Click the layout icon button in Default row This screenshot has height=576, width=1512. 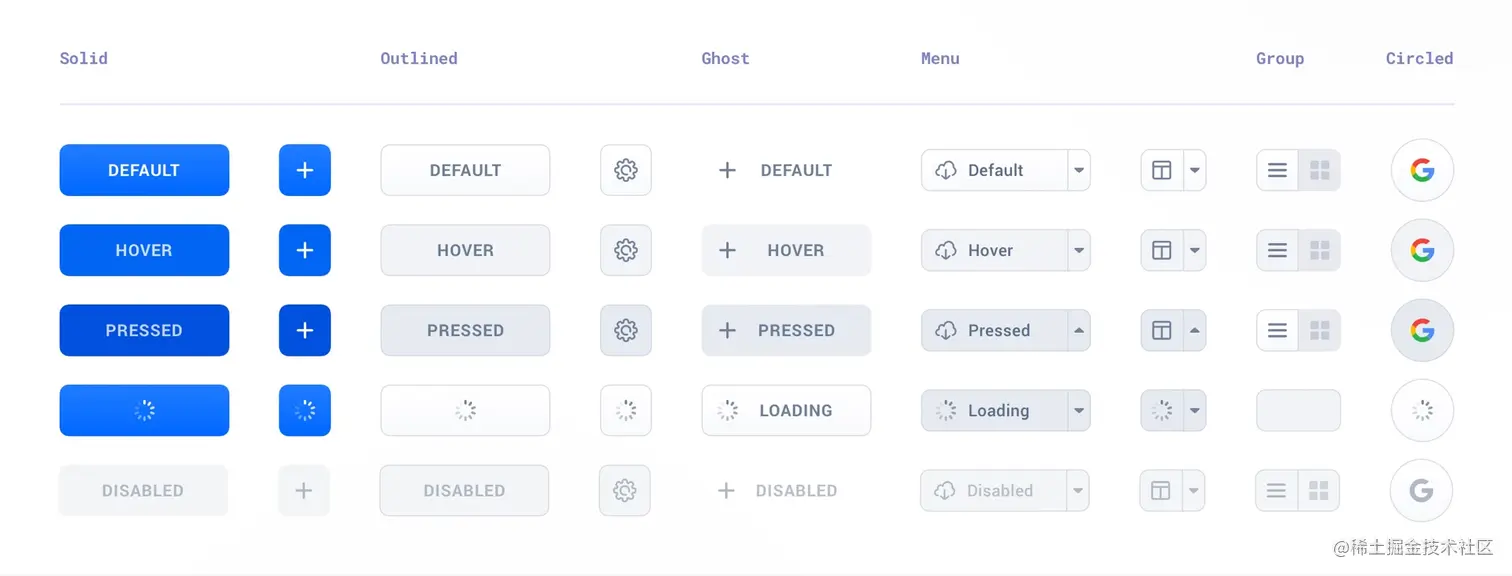pyautogui.click(x=1162, y=170)
